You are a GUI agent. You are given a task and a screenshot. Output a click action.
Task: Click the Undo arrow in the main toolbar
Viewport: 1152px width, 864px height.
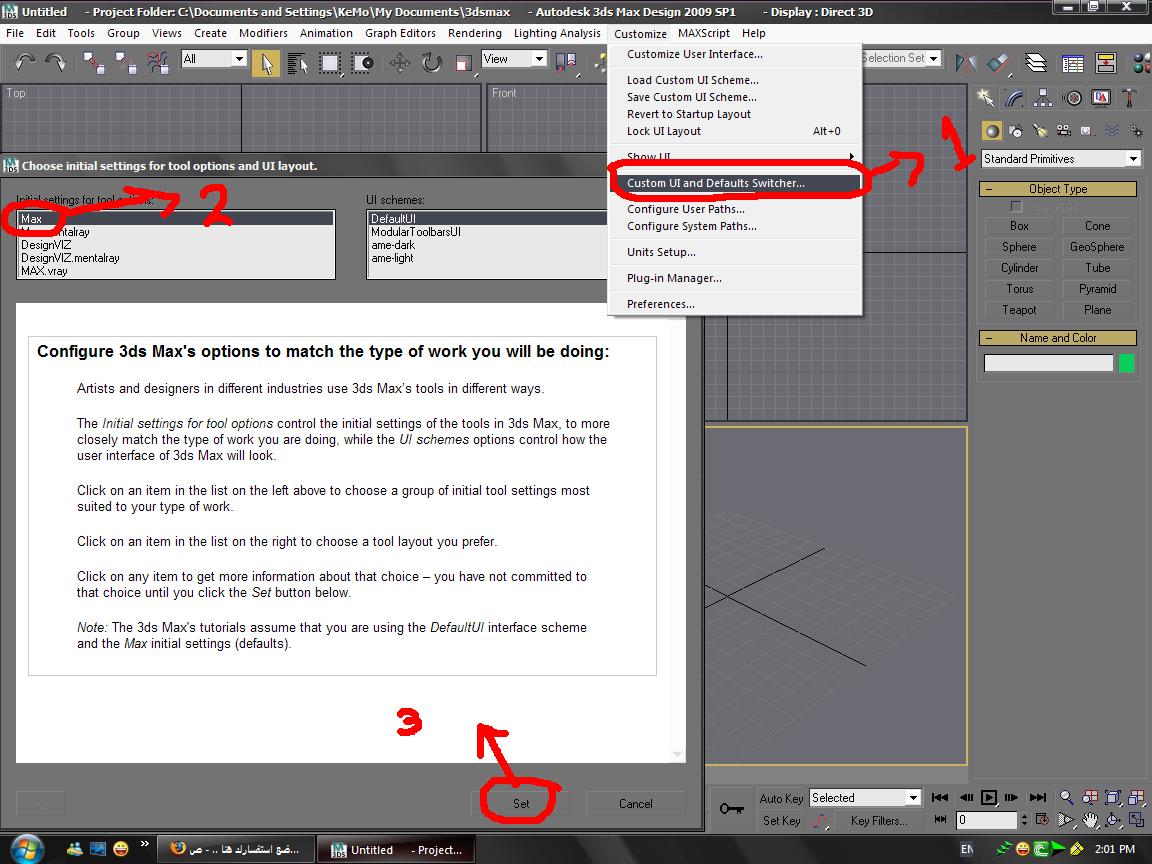pyautogui.click(x=25, y=62)
